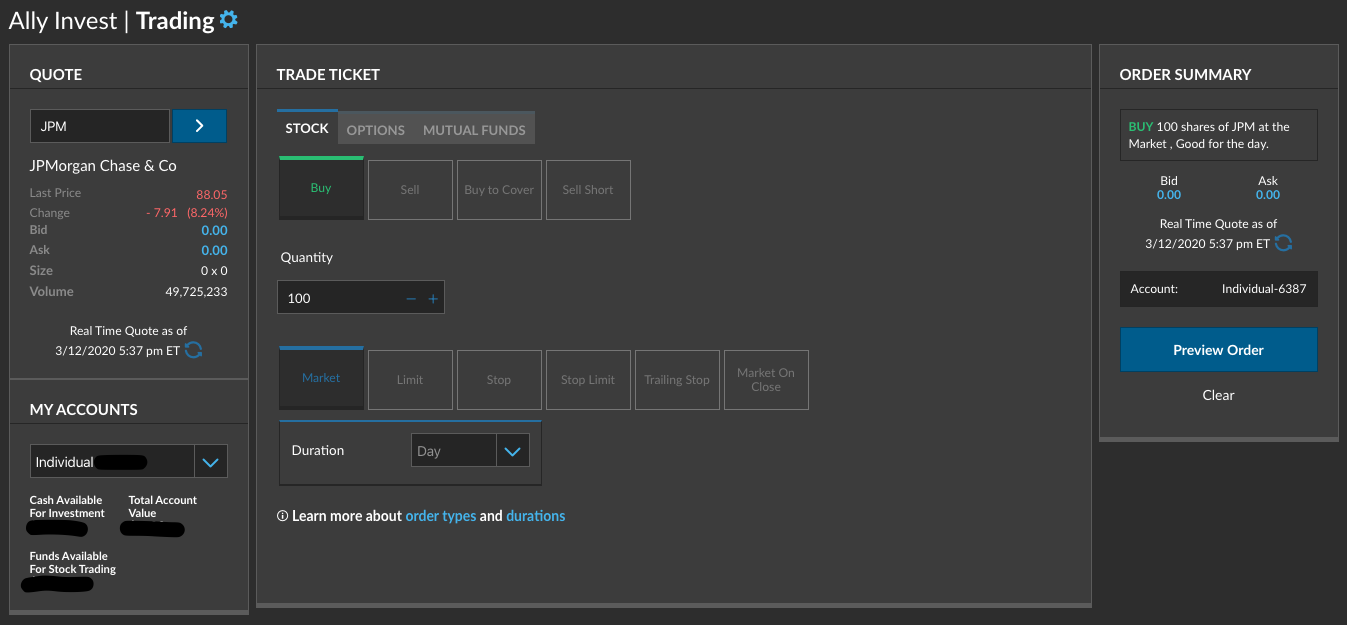The height and width of the screenshot is (625, 1347).
Task: Click Ask value in Order Summary
Action: [x=1268, y=195]
